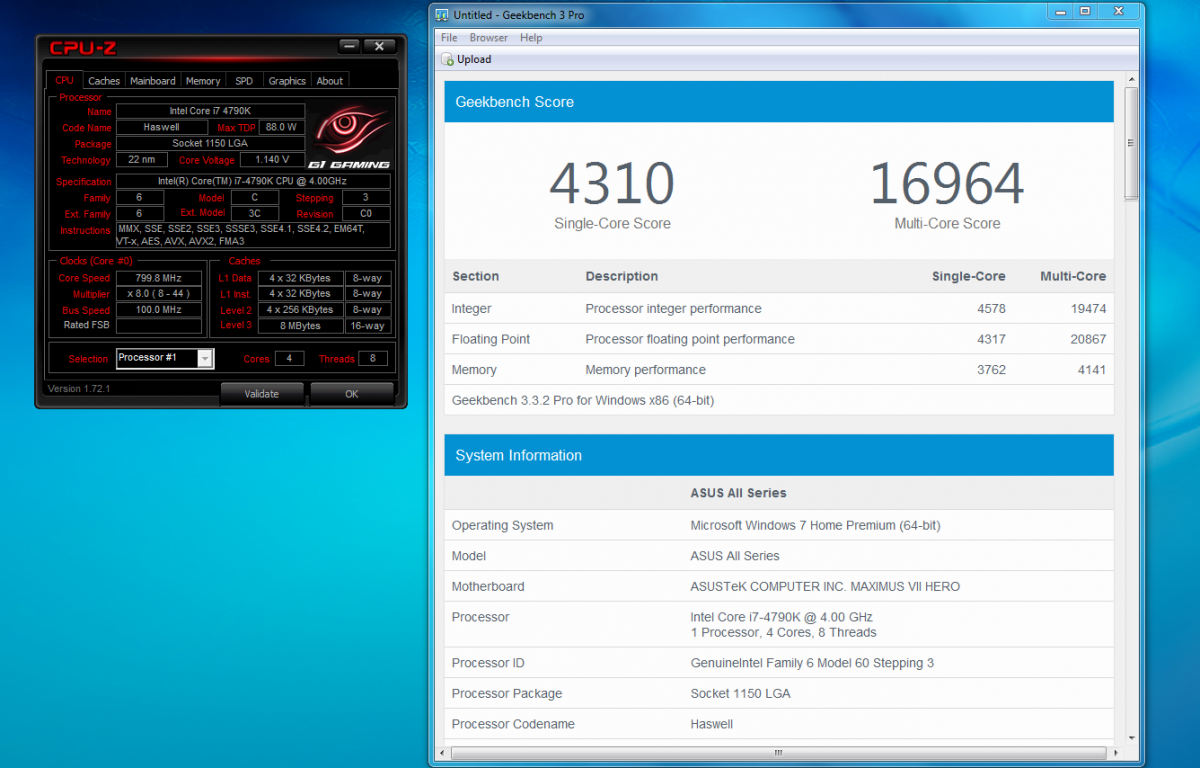Screen dimensions: 1200x768
Task: Click the Multi-Core Score '16964'
Action: pos(947,183)
